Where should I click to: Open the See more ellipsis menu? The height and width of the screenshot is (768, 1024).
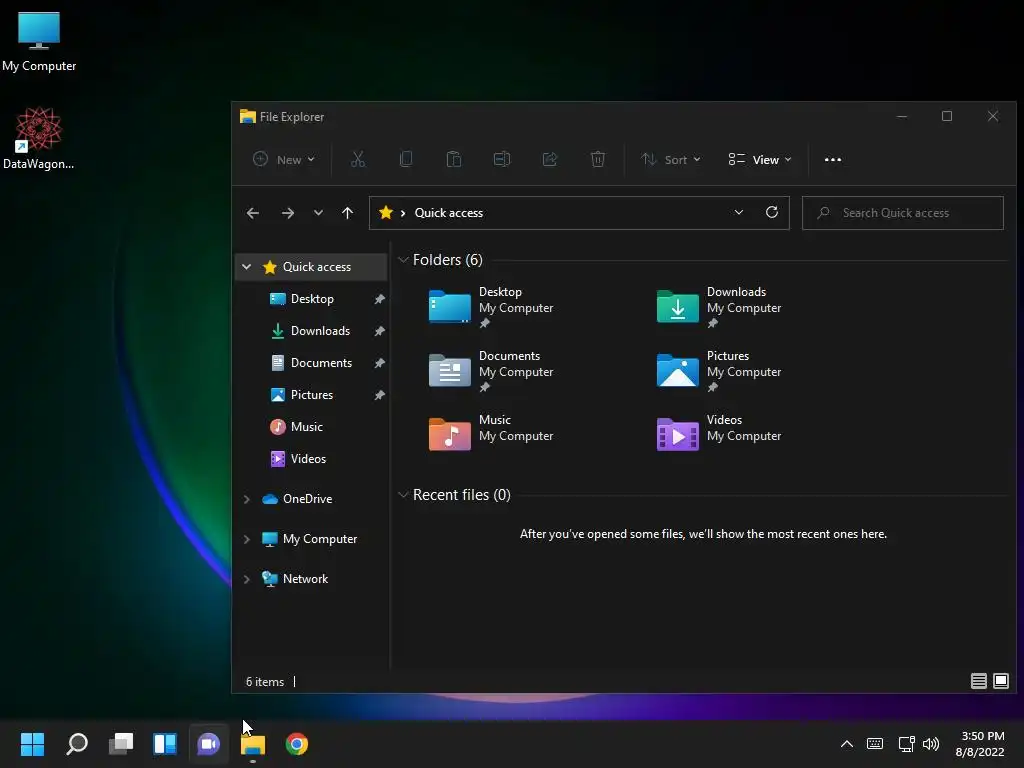coord(833,159)
